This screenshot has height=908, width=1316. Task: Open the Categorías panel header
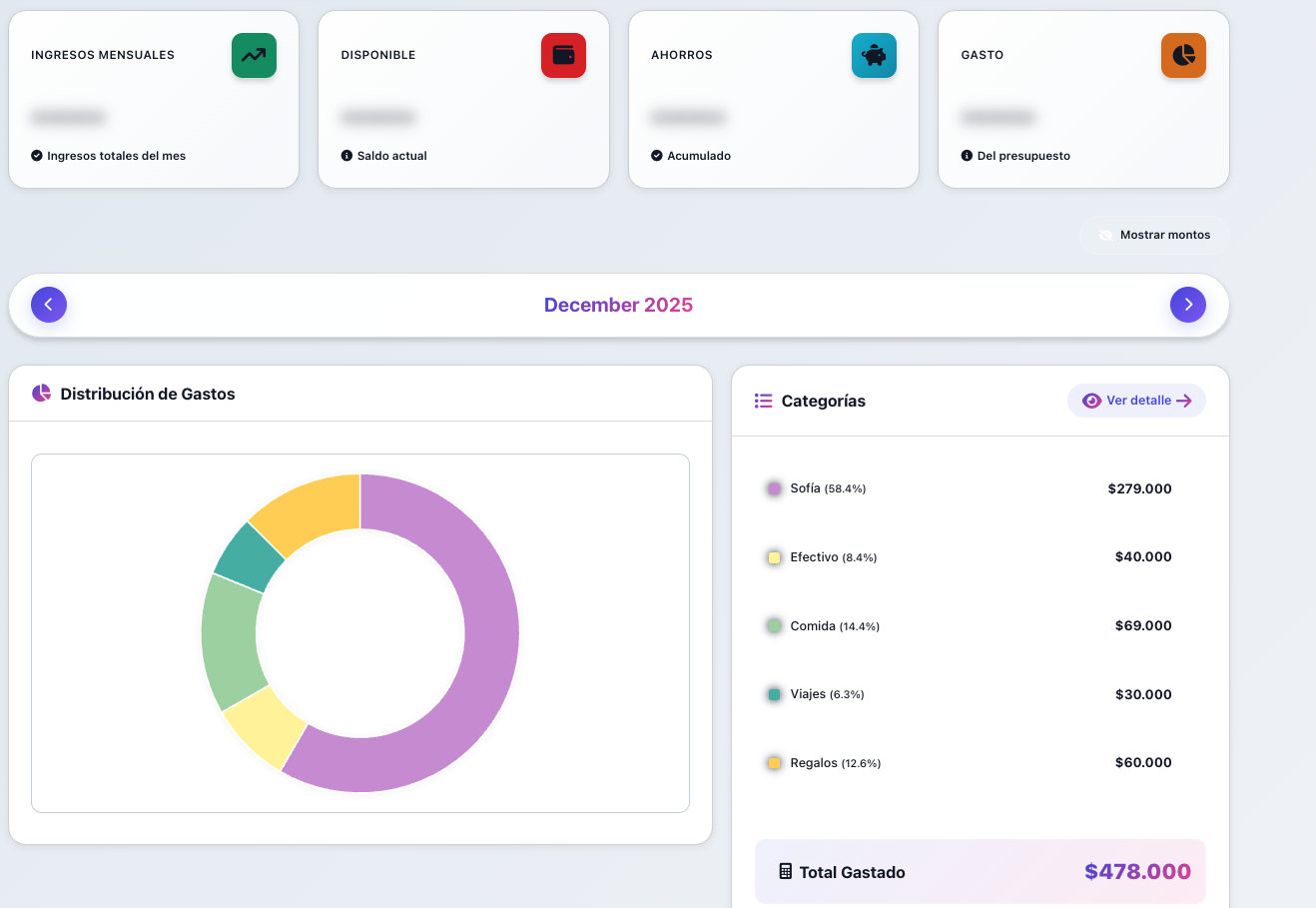(x=821, y=401)
